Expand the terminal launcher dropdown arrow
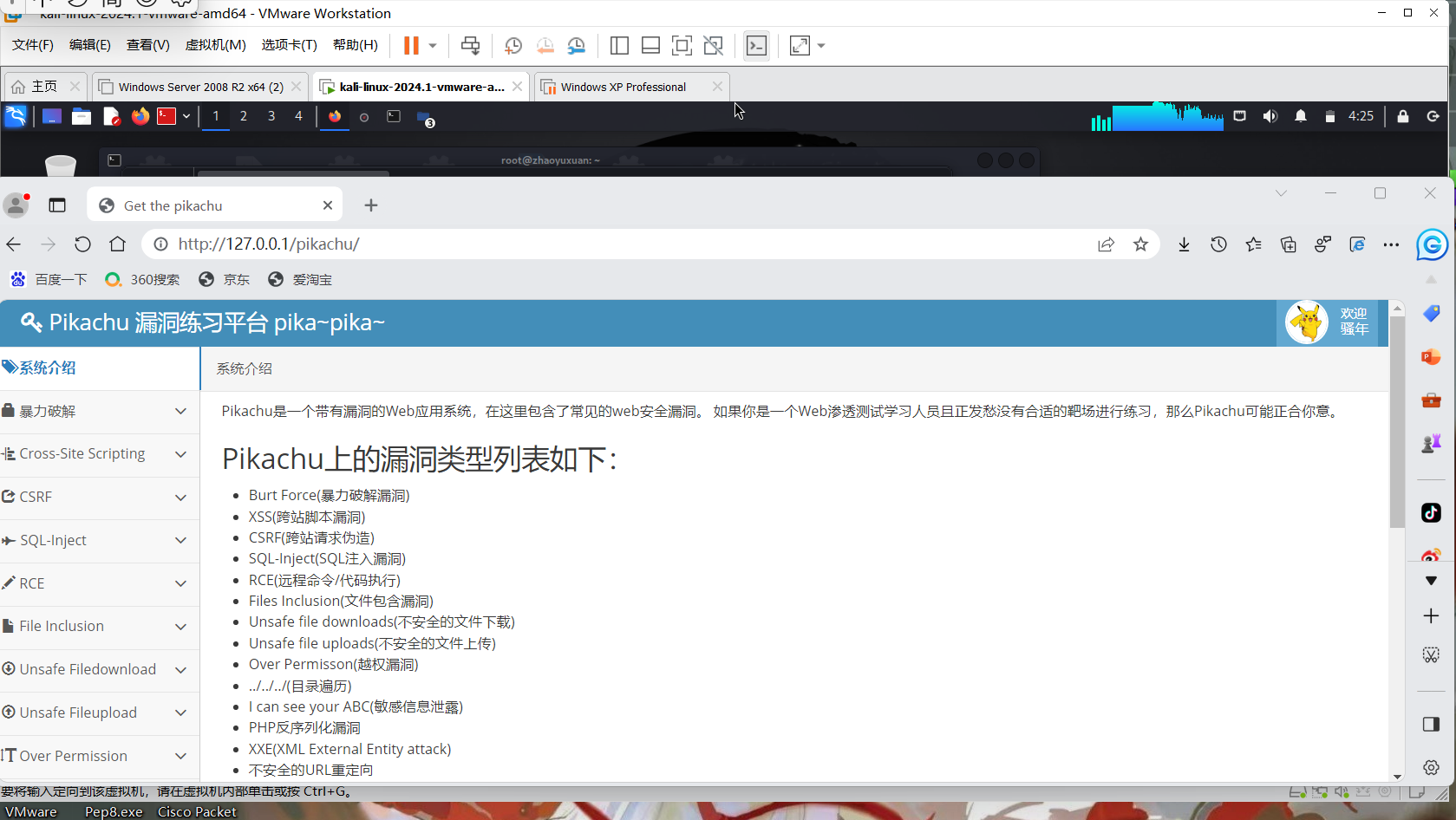1456x820 pixels. pyautogui.click(x=186, y=116)
